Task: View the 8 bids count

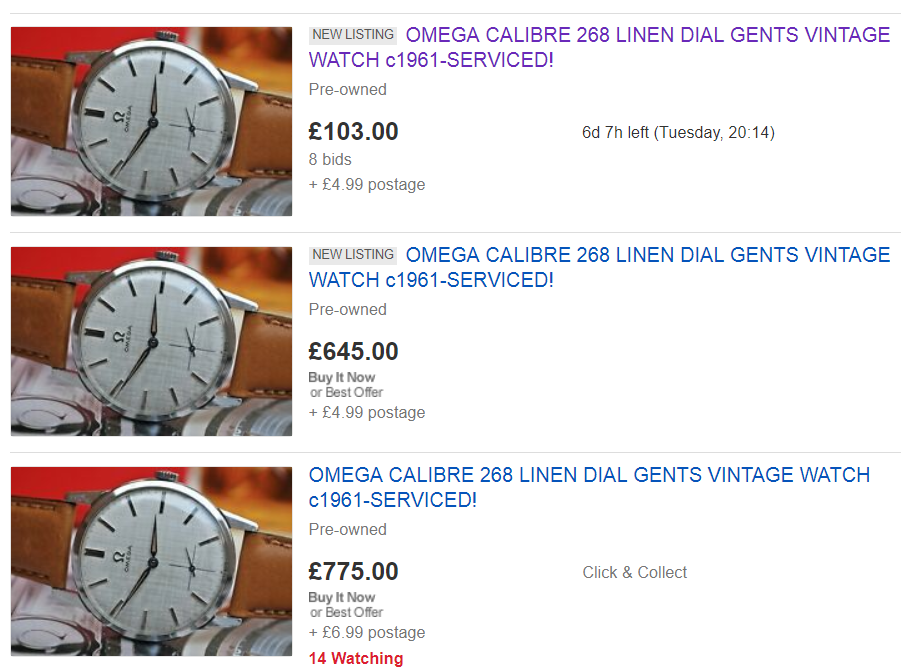Action: [330, 160]
